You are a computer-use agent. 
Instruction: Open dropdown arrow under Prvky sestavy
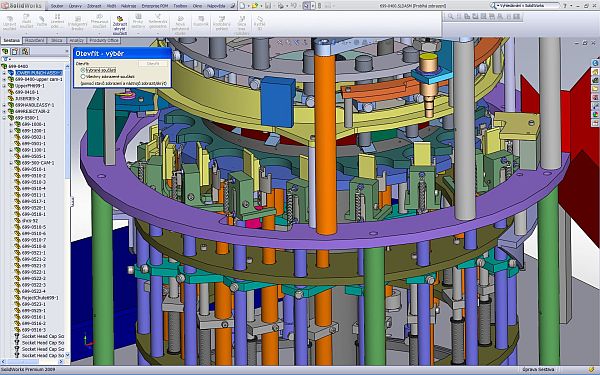point(138,33)
